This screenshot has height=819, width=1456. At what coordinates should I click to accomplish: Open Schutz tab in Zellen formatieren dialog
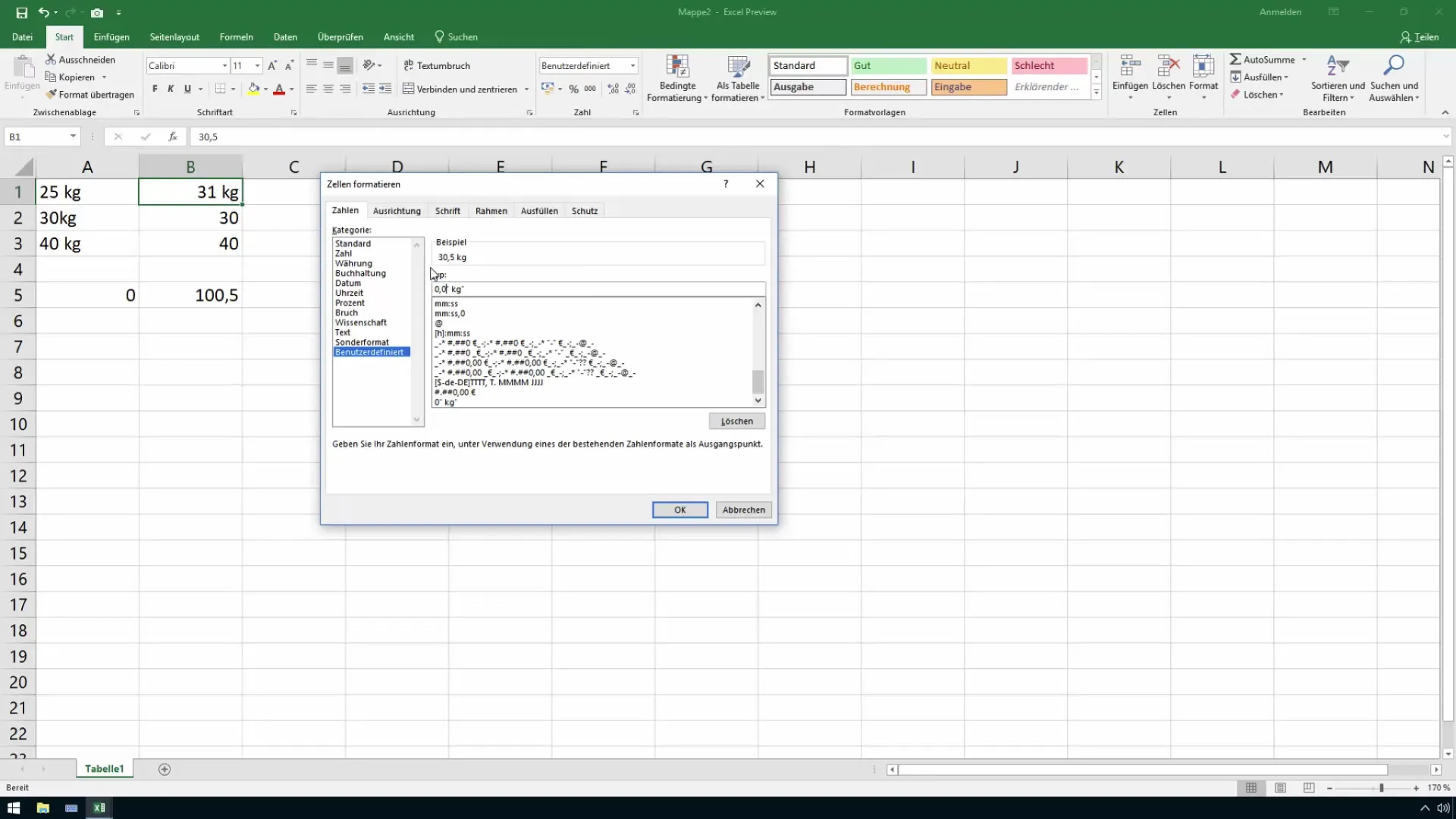pos(585,211)
